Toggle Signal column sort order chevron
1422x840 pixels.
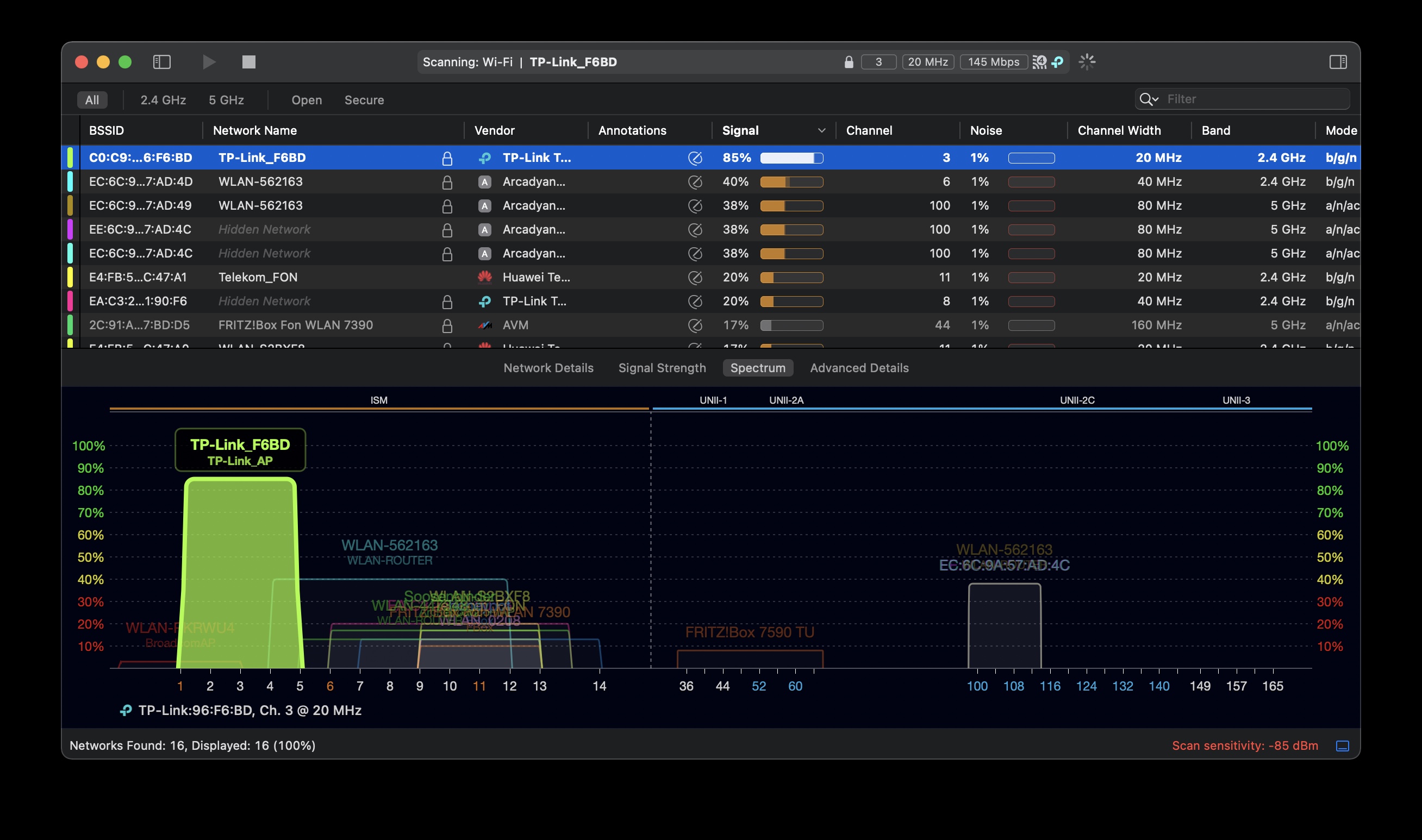[821, 131]
